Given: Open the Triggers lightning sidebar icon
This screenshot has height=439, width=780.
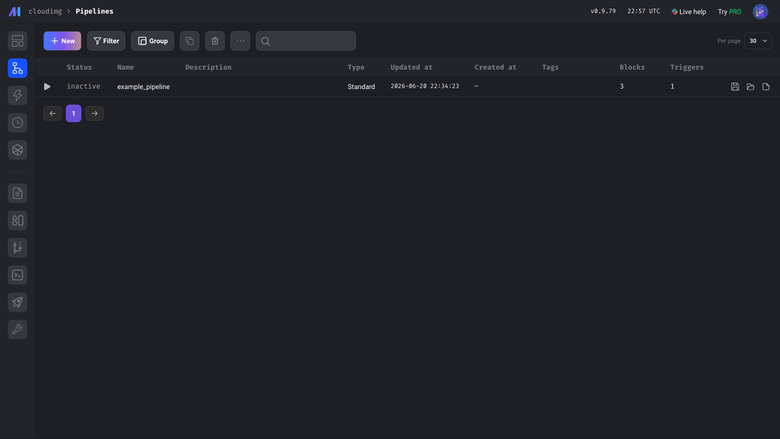Looking at the screenshot, I should (x=17, y=95).
